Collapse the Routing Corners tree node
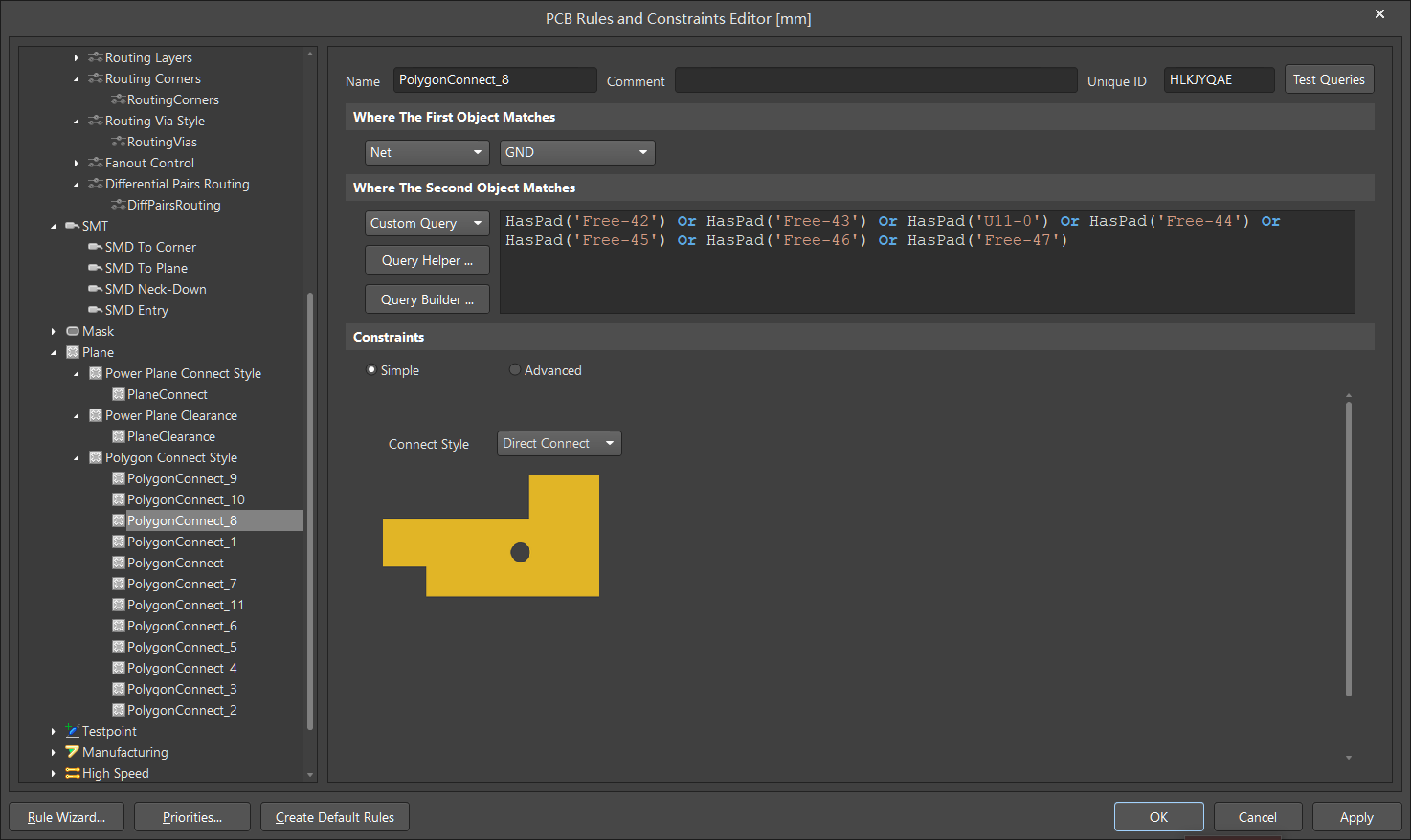The height and width of the screenshot is (840, 1411). (77, 78)
